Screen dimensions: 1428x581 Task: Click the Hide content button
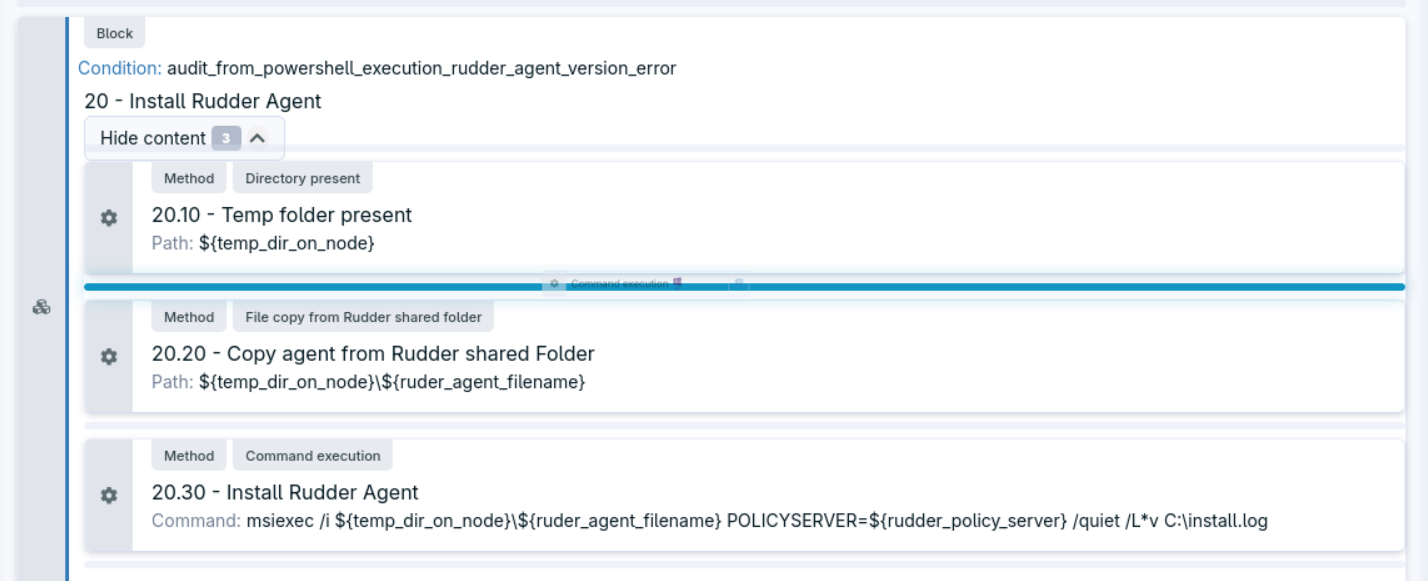pos(153,138)
